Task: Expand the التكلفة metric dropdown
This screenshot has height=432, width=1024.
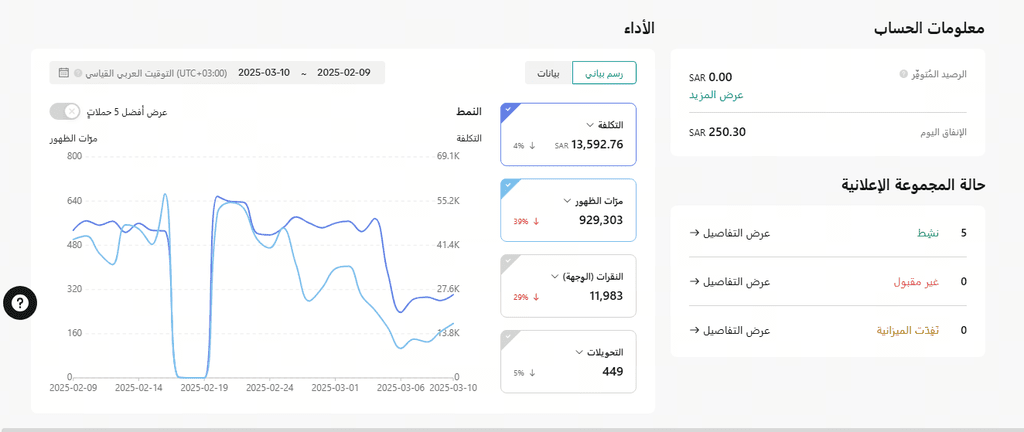Action: [x=589, y=125]
